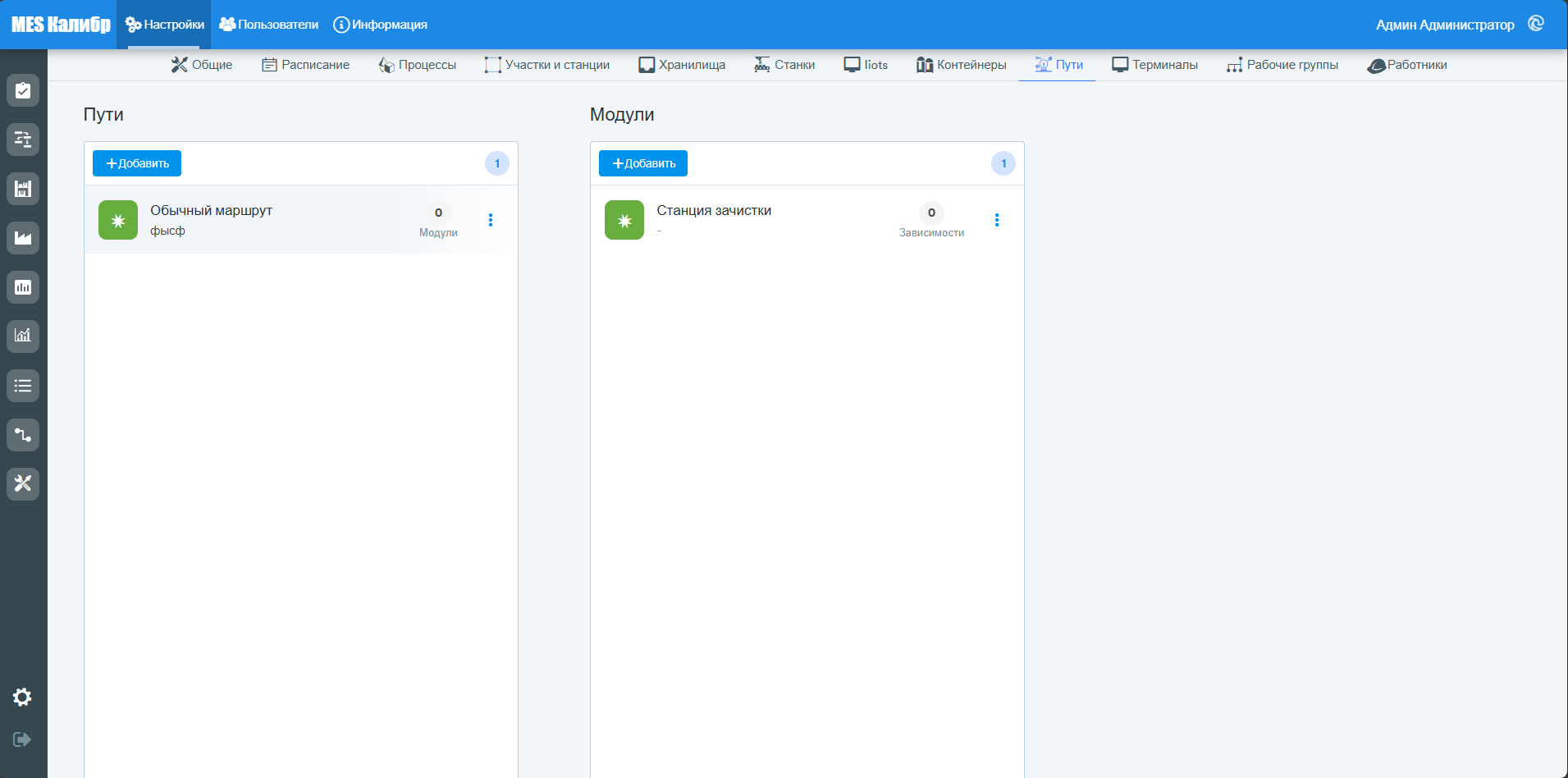Viewport: 1568px width, 778px height.
Task: Click the gear settings icon in sidebar
Action: click(x=22, y=697)
